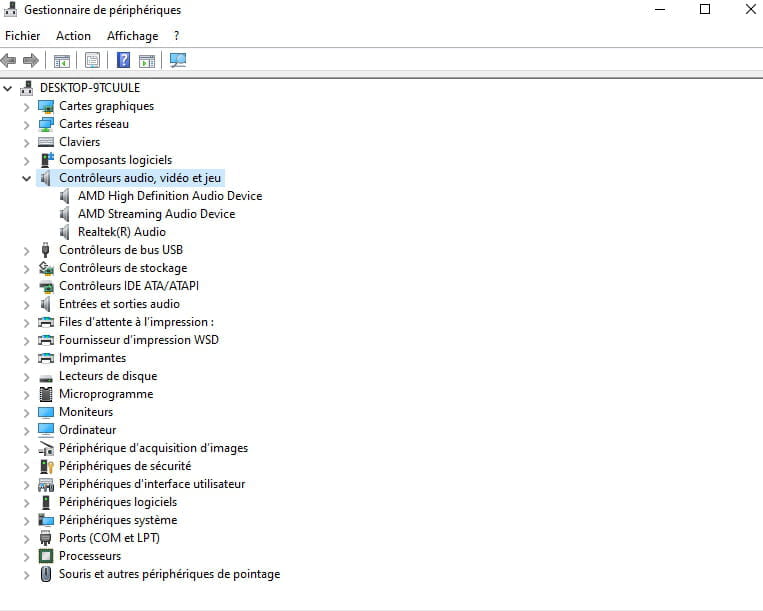Viewport: 763px width, 611px height.
Task: Select the Realtek(R) Audio device
Action: click(122, 232)
